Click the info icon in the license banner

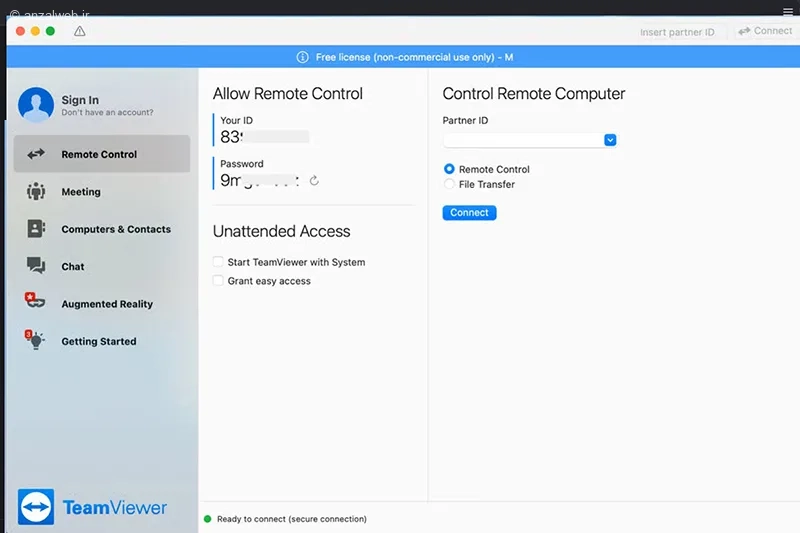click(x=303, y=57)
